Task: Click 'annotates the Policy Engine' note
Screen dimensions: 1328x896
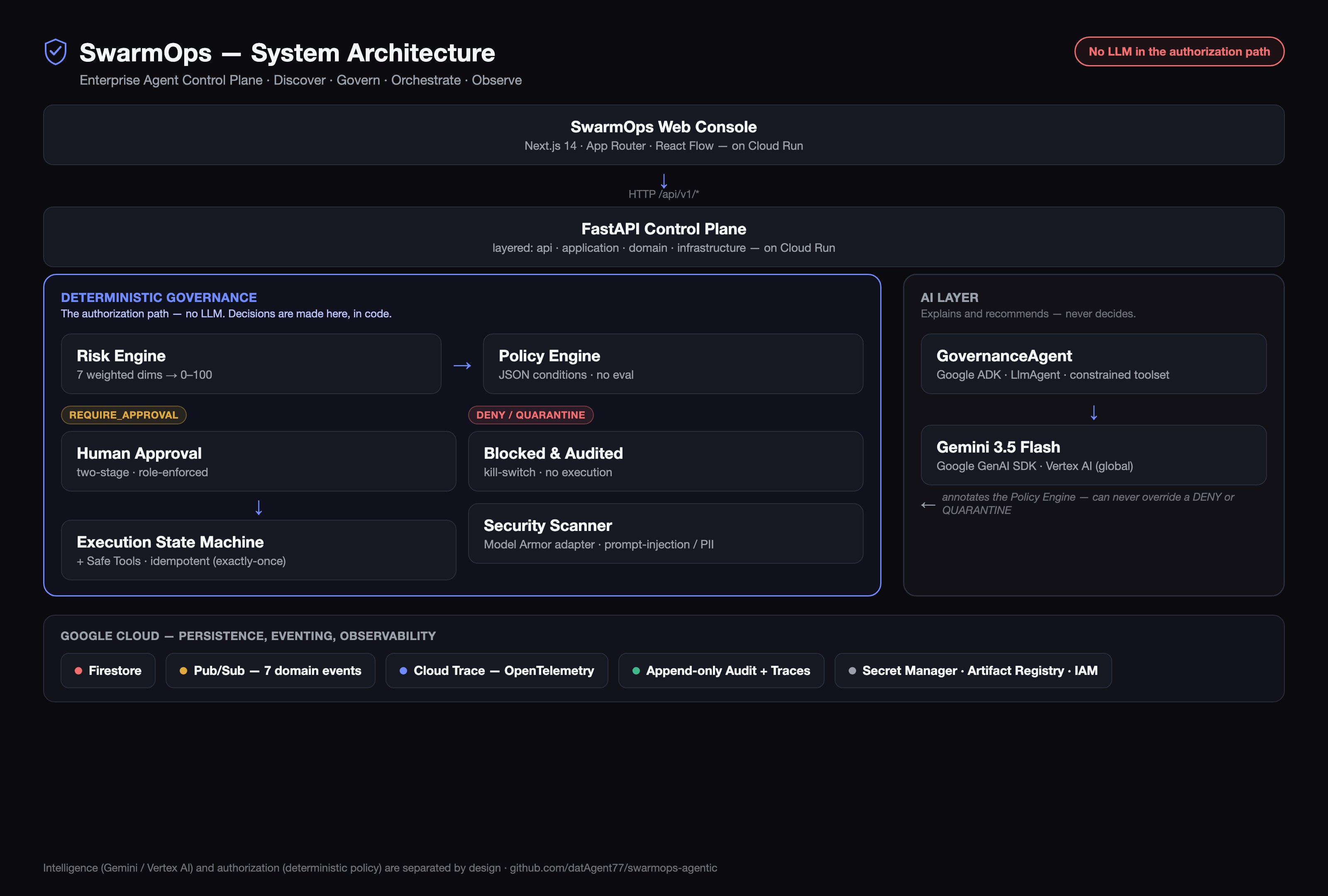Action: tap(1087, 504)
